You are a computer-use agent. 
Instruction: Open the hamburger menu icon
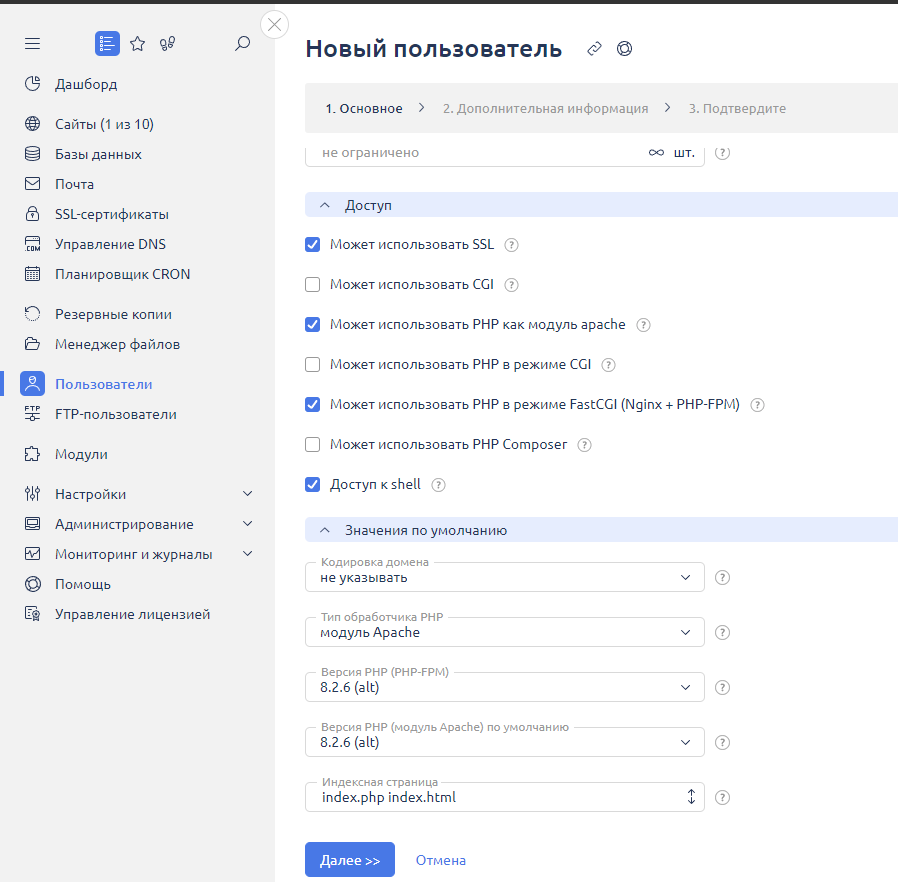[33, 44]
